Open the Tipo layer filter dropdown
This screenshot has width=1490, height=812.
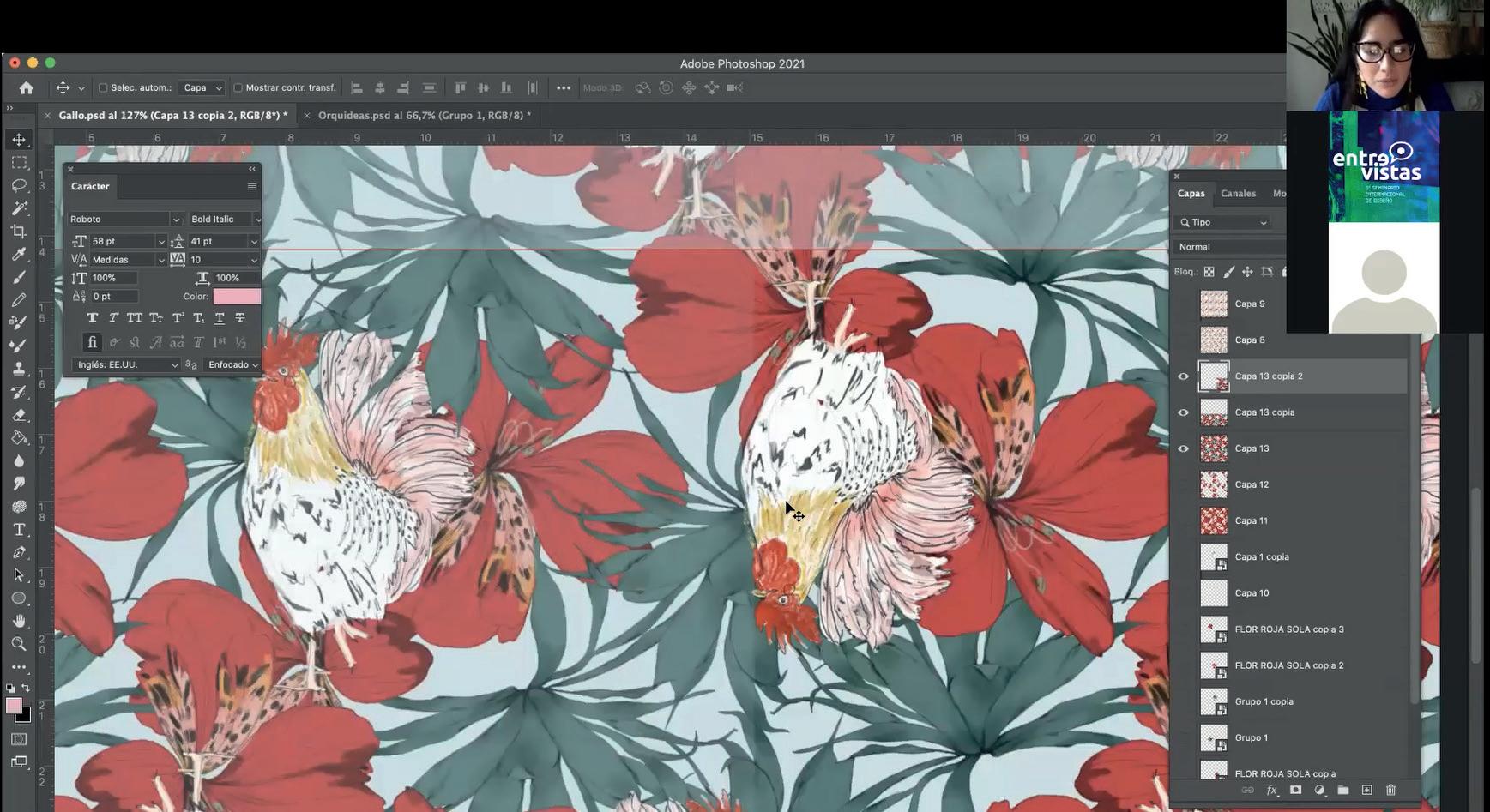coord(1222,222)
